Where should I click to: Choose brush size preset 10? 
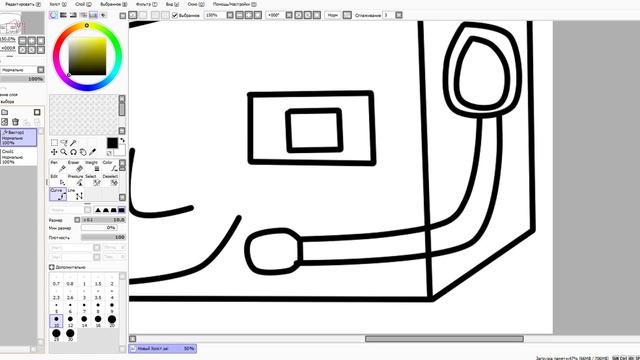(x=56, y=321)
